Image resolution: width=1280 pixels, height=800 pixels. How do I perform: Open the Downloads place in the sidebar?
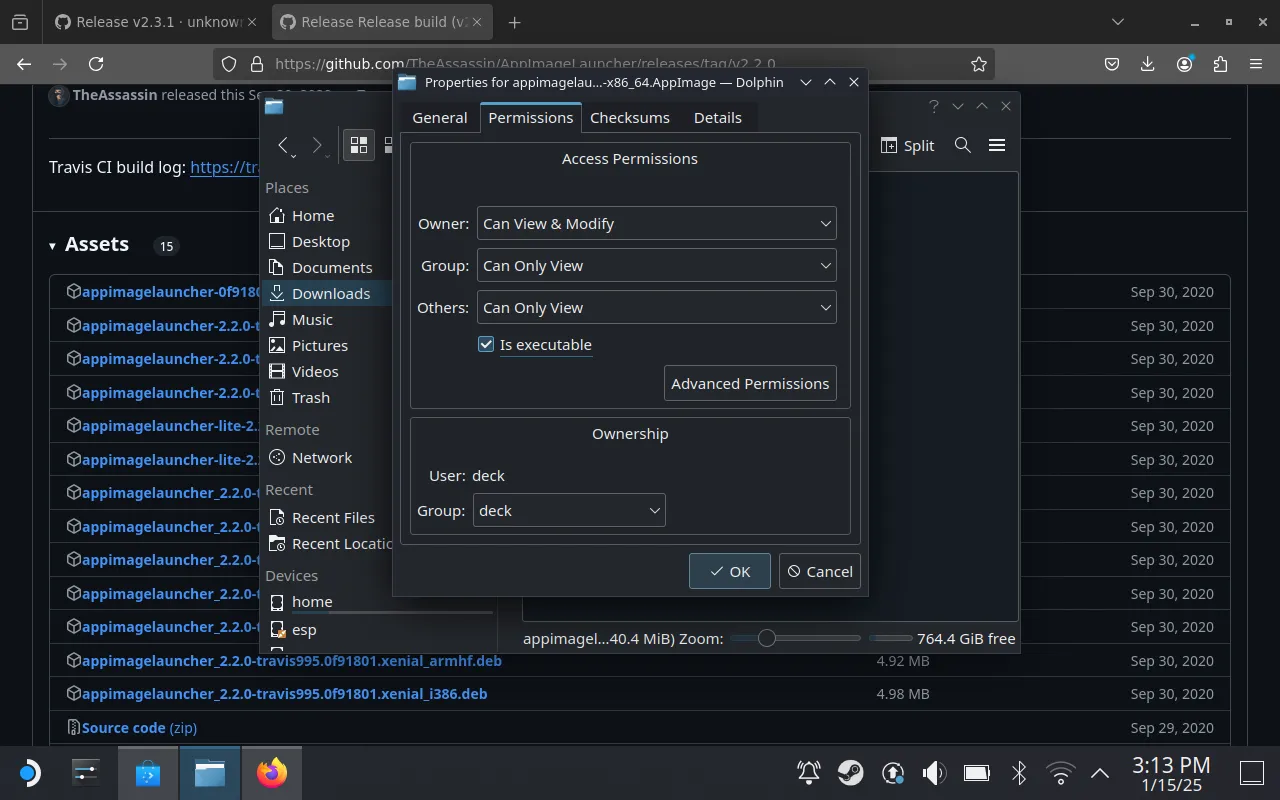(x=330, y=293)
